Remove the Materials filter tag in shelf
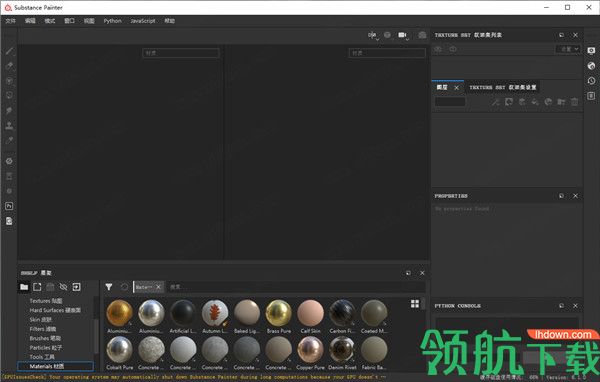 coord(158,287)
